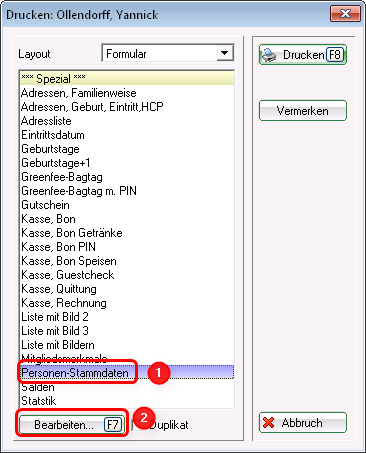Click the red X icon on Abbruch
Screen dimensions: 366x453
(268, 423)
